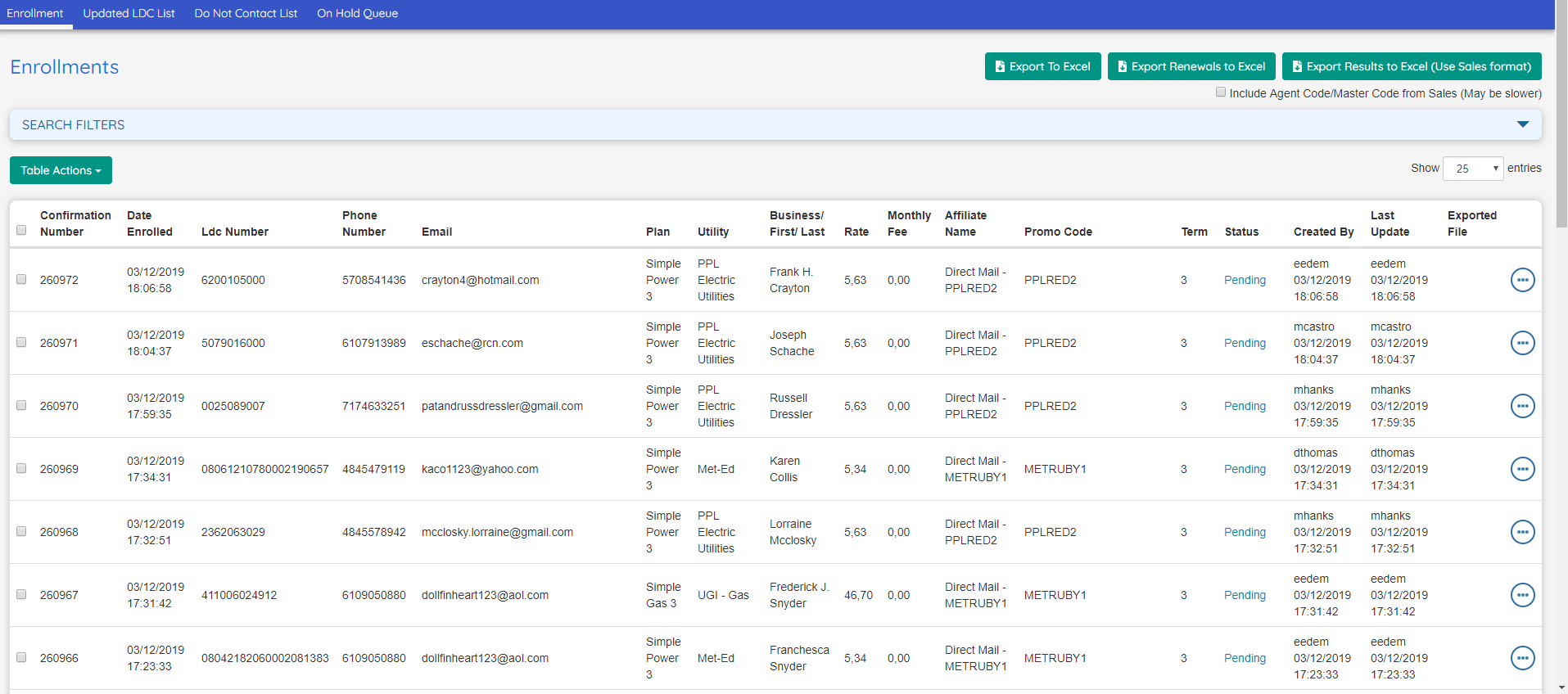The height and width of the screenshot is (694, 1568).
Task: Enable Include Agent Code/Master Code checkbox
Action: (x=1221, y=92)
